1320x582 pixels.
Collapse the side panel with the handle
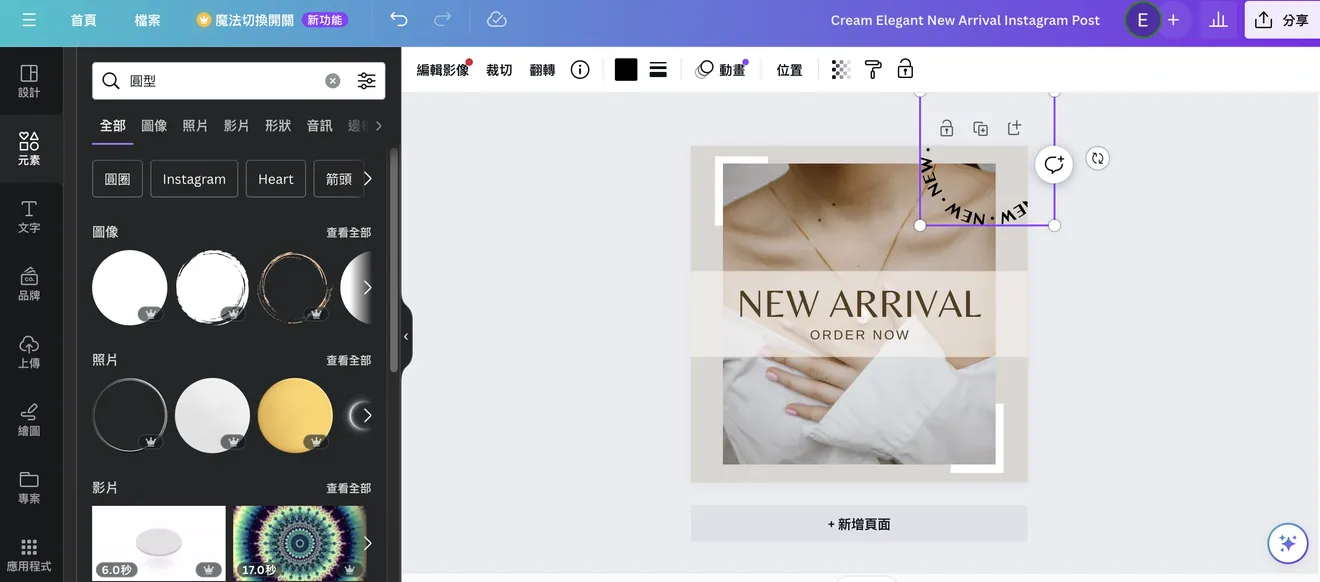tap(406, 337)
